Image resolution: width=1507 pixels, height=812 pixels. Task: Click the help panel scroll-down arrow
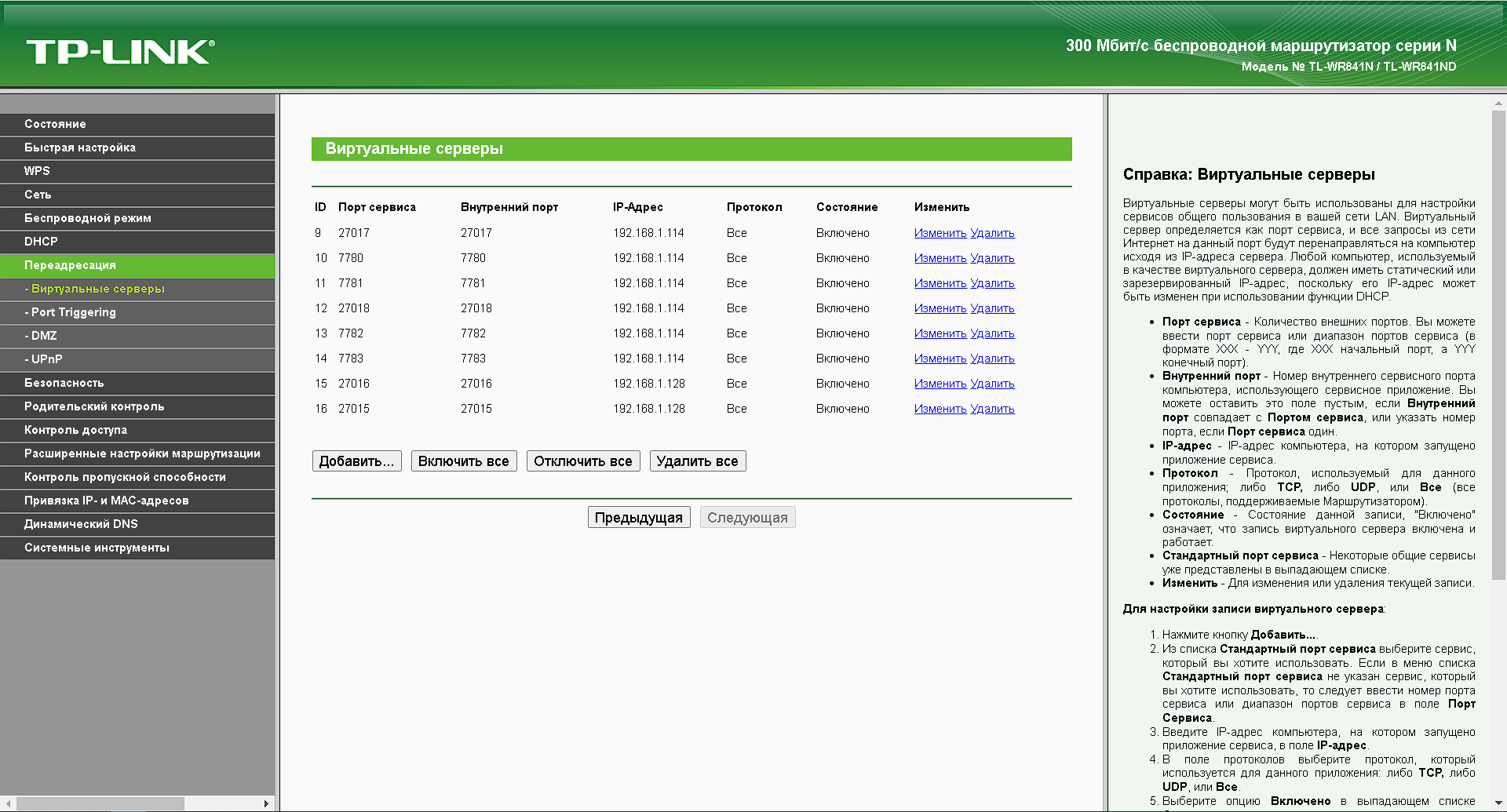pyautogui.click(x=1498, y=803)
